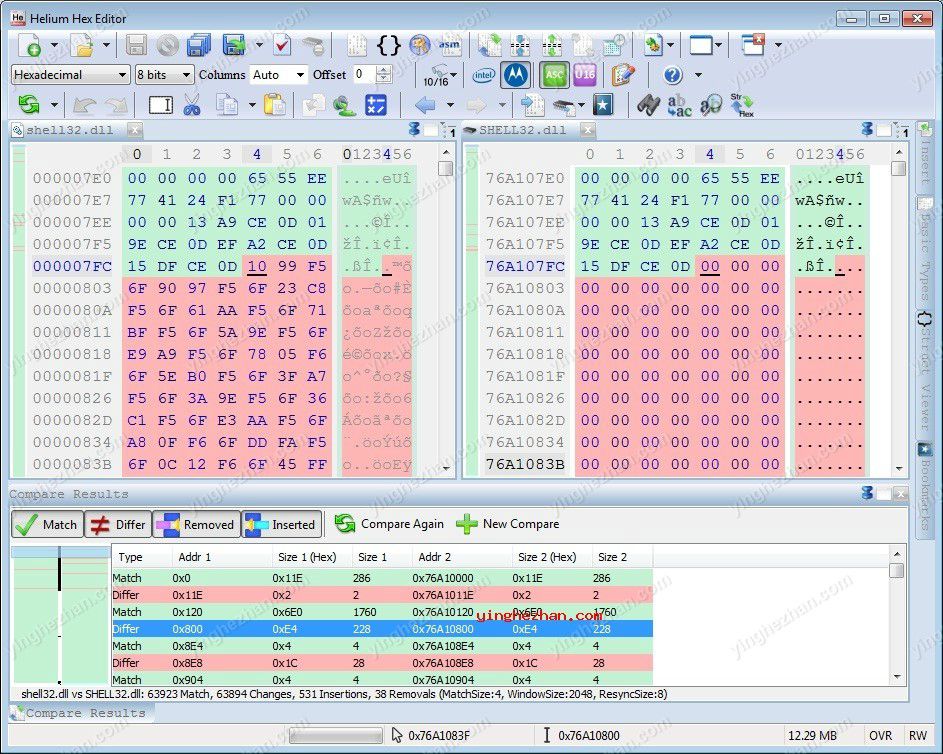Image resolution: width=943 pixels, height=754 pixels.
Task: Toggle the Inserted results filter
Action: pos(281,524)
